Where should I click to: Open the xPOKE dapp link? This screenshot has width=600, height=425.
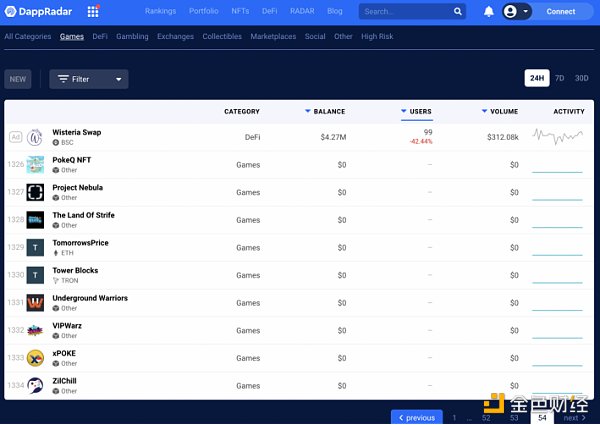[64, 353]
